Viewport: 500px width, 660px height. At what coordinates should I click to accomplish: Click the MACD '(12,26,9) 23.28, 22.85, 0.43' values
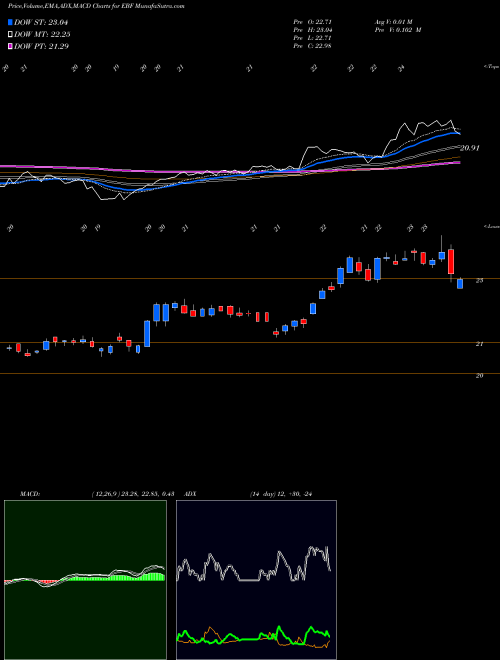point(133,494)
